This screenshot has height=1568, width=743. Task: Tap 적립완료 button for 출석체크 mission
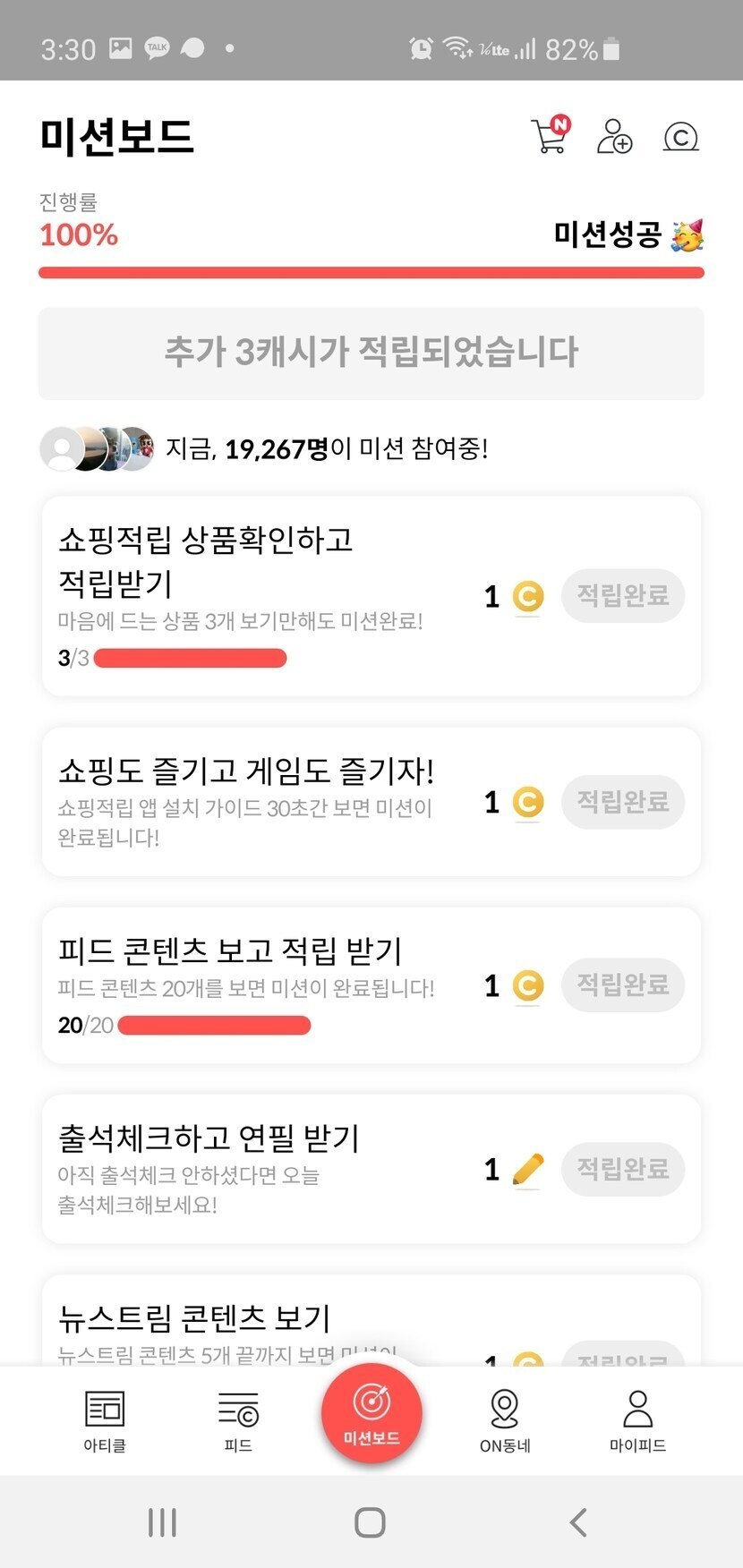[x=623, y=1169]
